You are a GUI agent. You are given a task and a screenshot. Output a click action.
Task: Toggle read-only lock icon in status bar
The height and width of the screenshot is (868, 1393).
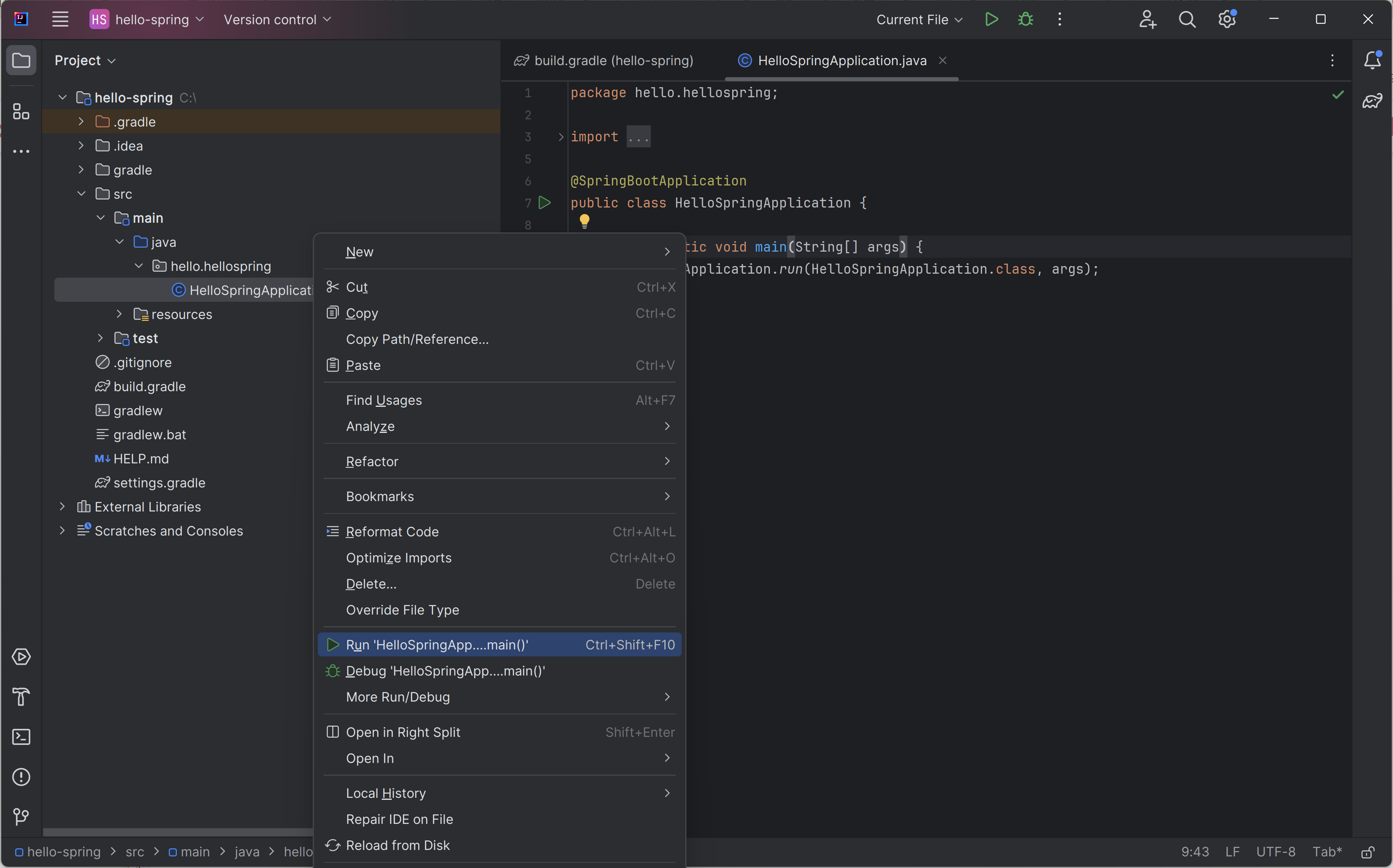1368,852
